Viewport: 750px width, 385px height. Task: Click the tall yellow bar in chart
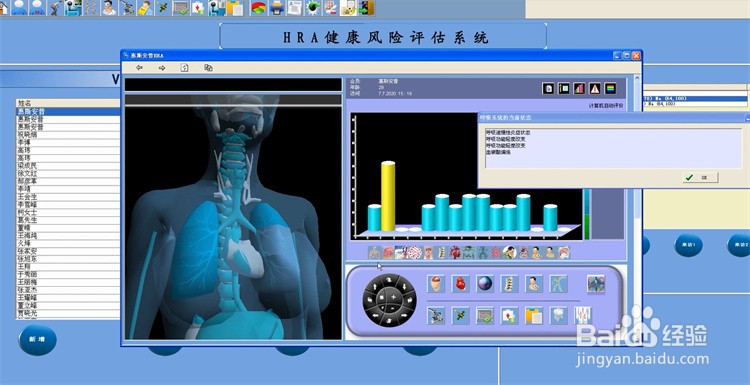(x=388, y=197)
